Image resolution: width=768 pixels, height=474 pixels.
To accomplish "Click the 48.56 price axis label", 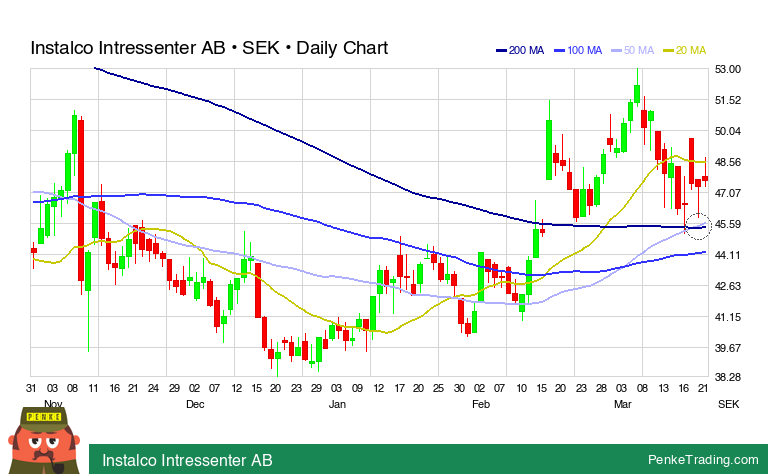I will [x=728, y=162].
